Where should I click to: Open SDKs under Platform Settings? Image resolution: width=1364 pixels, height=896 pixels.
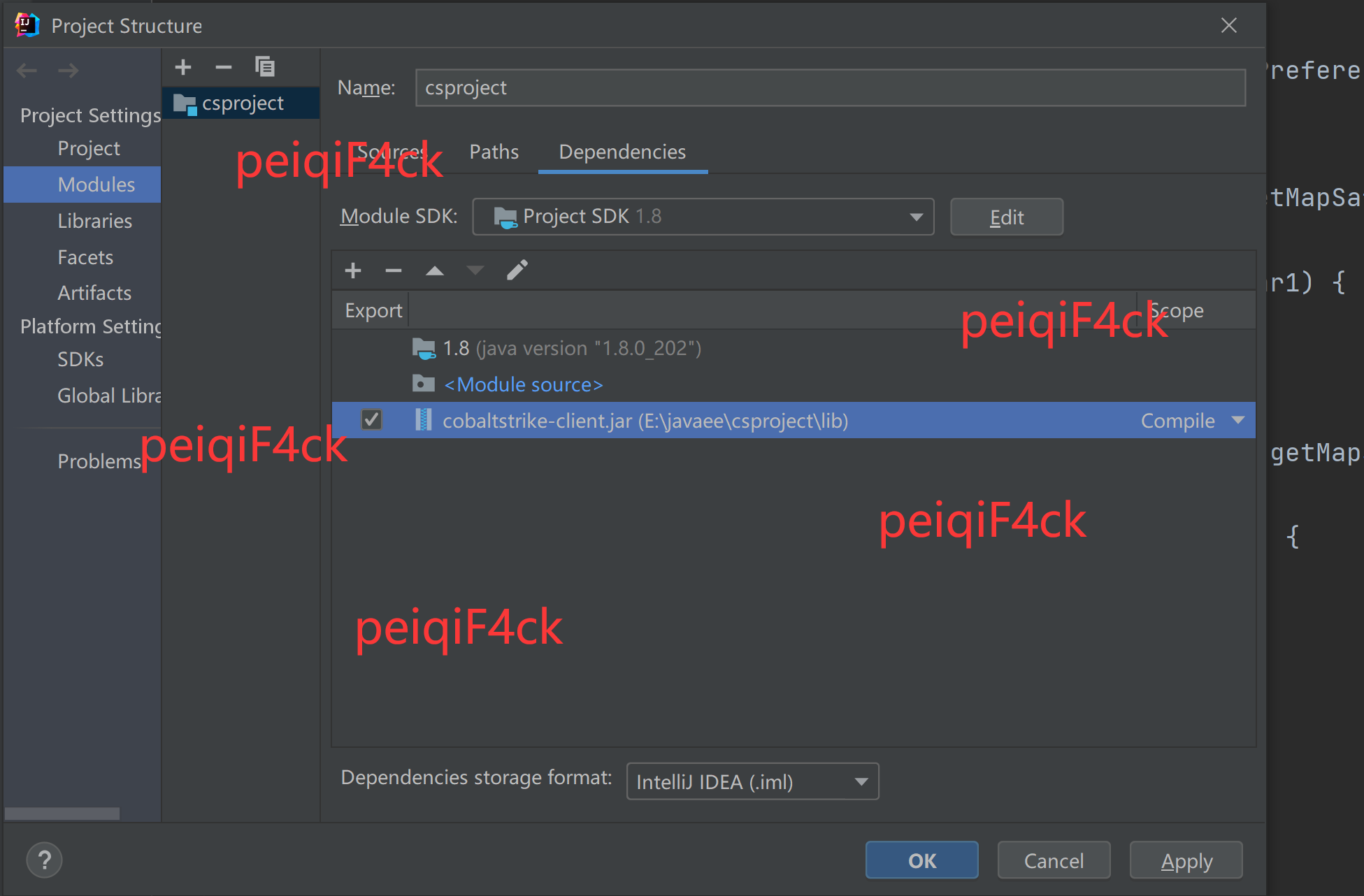(x=80, y=359)
